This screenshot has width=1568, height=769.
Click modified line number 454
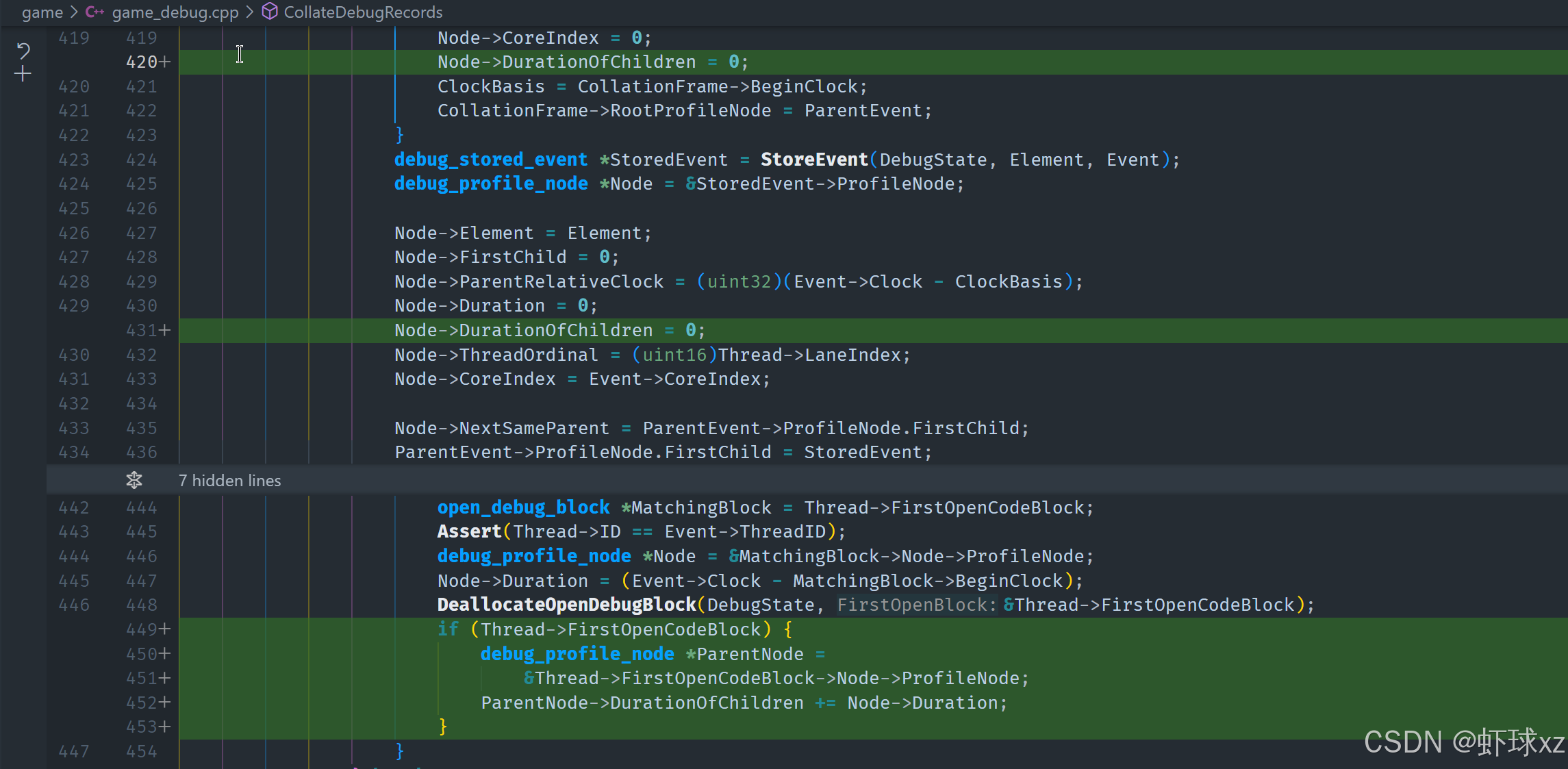[141, 751]
